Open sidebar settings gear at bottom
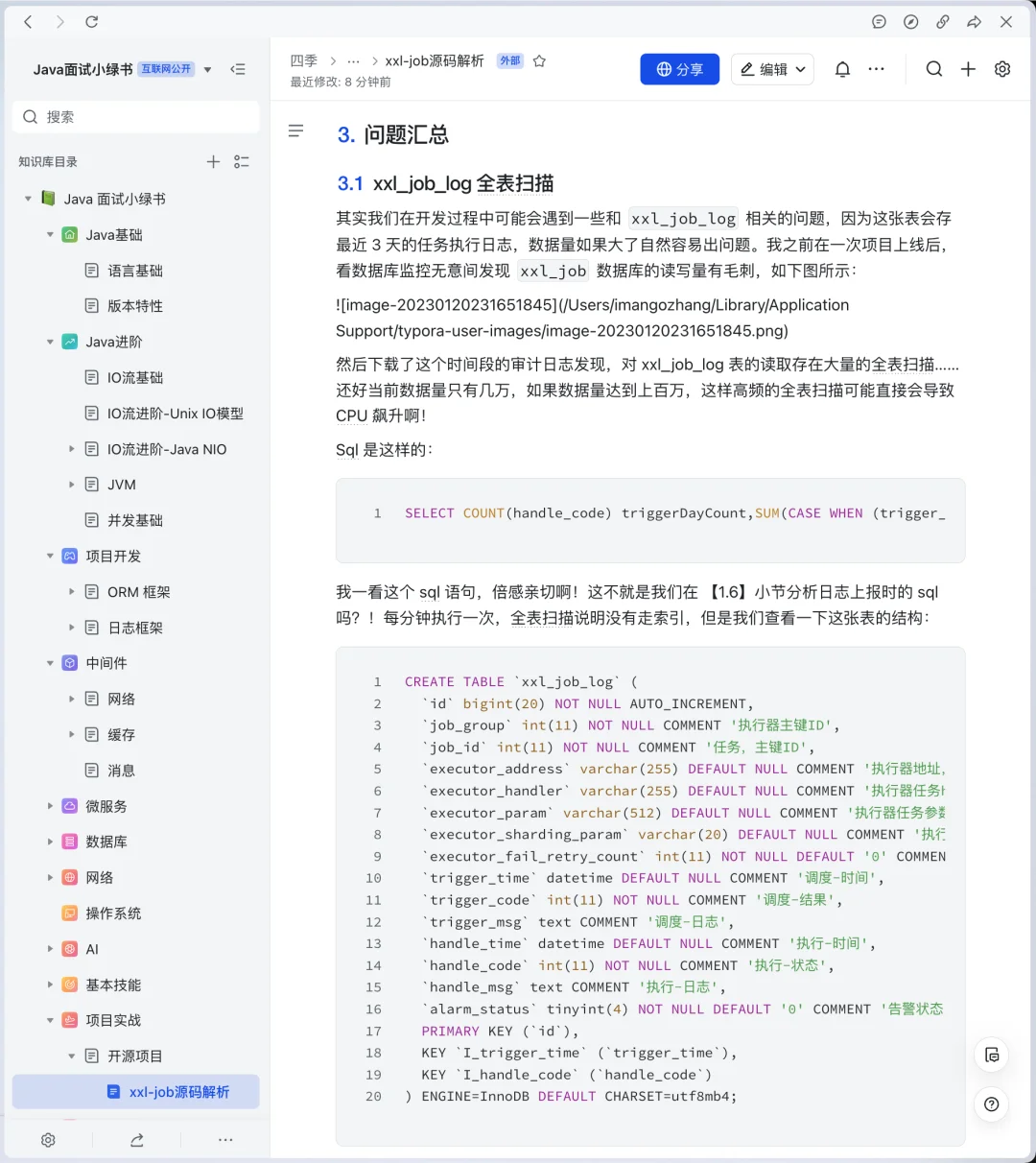The width and height of the screenshot is (1036, 1163). click(48, 1140)
